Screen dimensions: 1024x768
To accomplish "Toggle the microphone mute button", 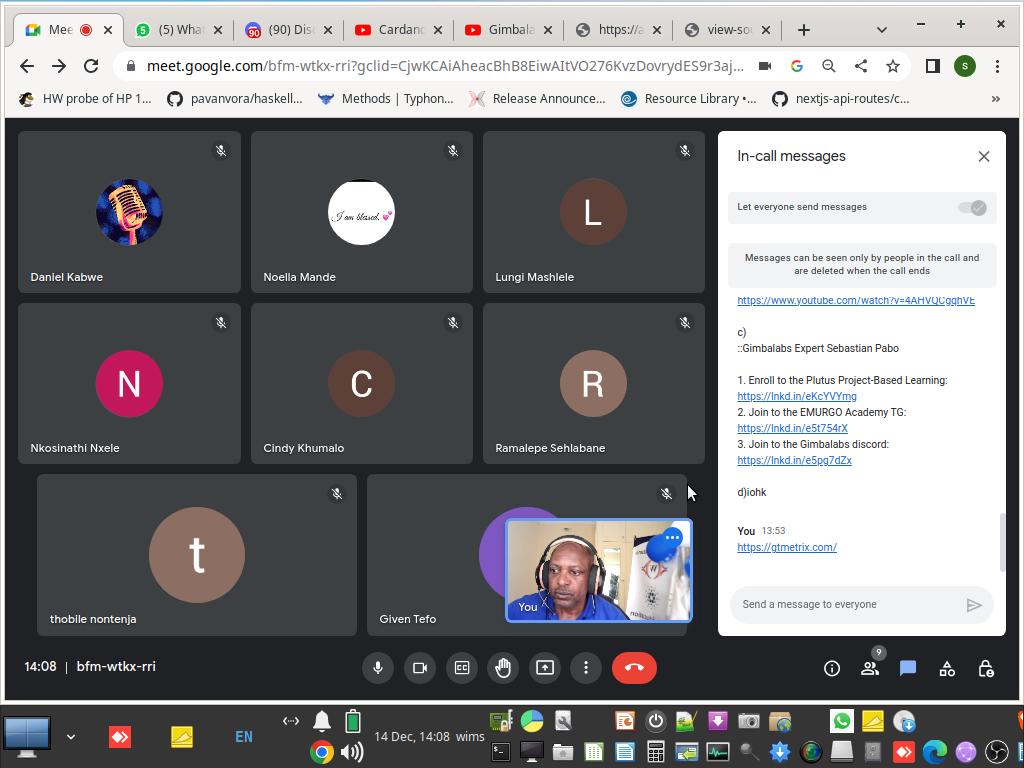I will coord(378,668).
